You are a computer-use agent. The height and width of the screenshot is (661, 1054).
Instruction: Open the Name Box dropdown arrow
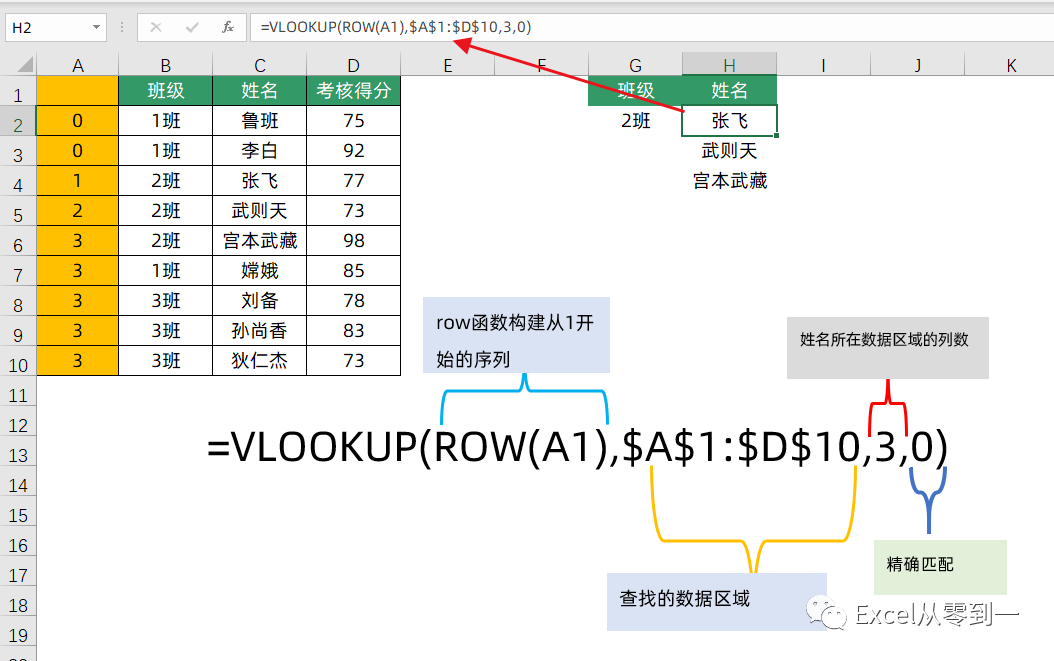point(95,27)
